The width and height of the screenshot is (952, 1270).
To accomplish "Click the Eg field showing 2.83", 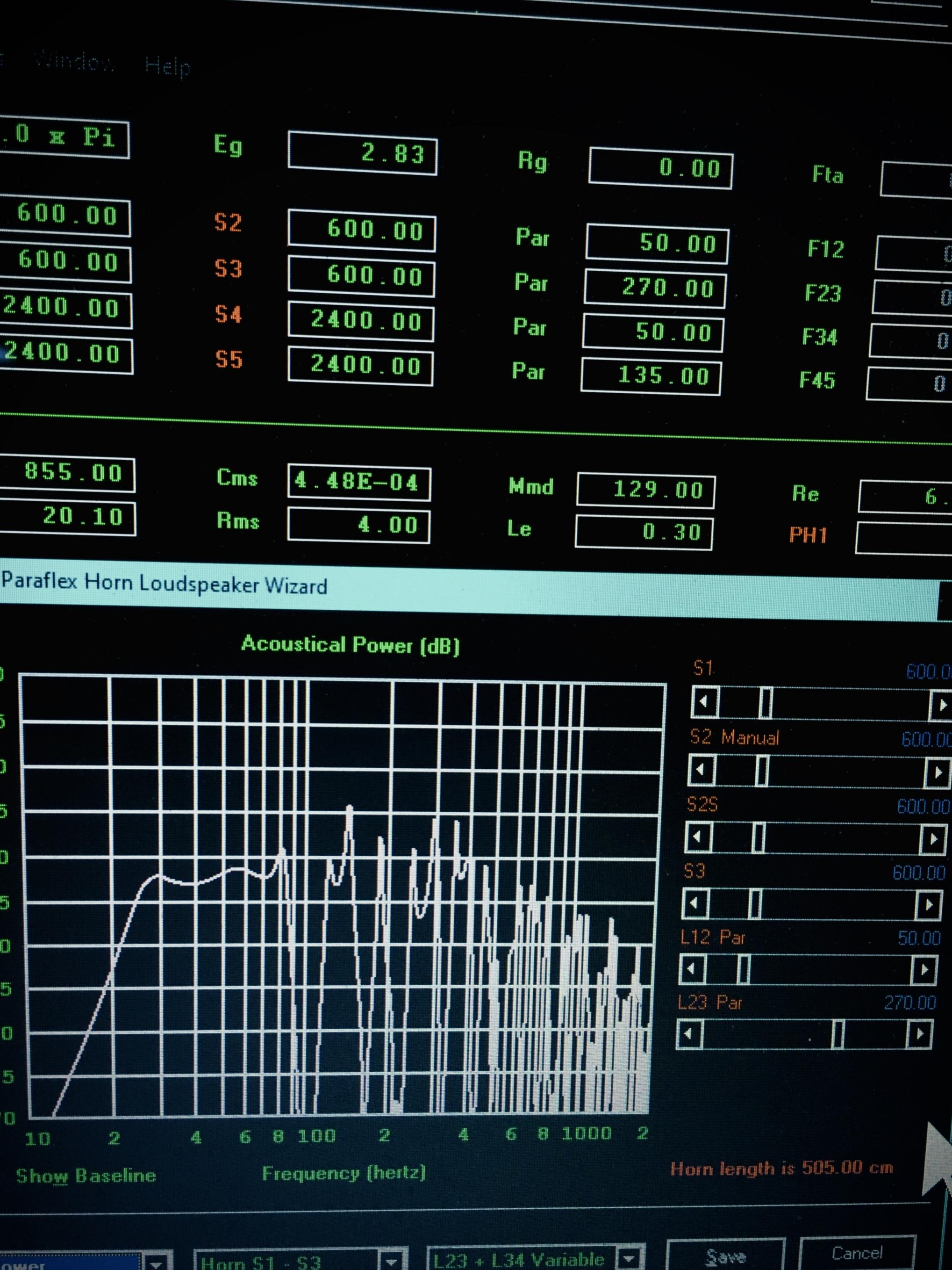I will (363, 153).
